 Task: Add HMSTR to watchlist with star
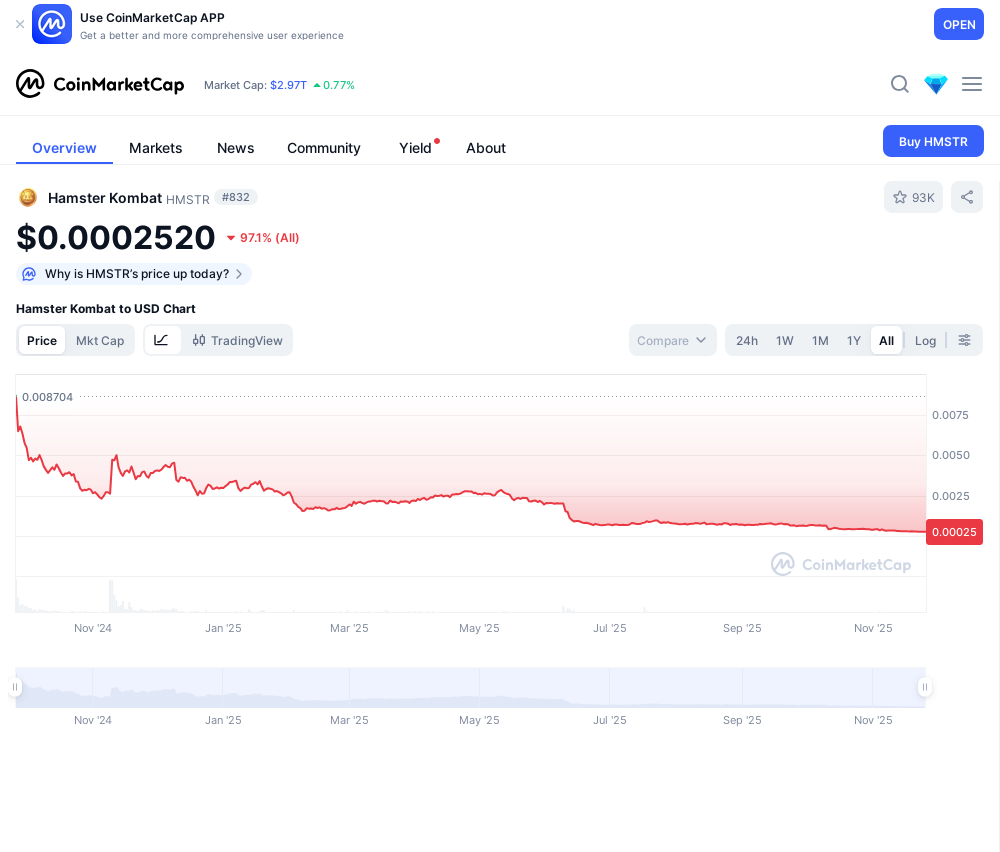(x=913, y=197)
